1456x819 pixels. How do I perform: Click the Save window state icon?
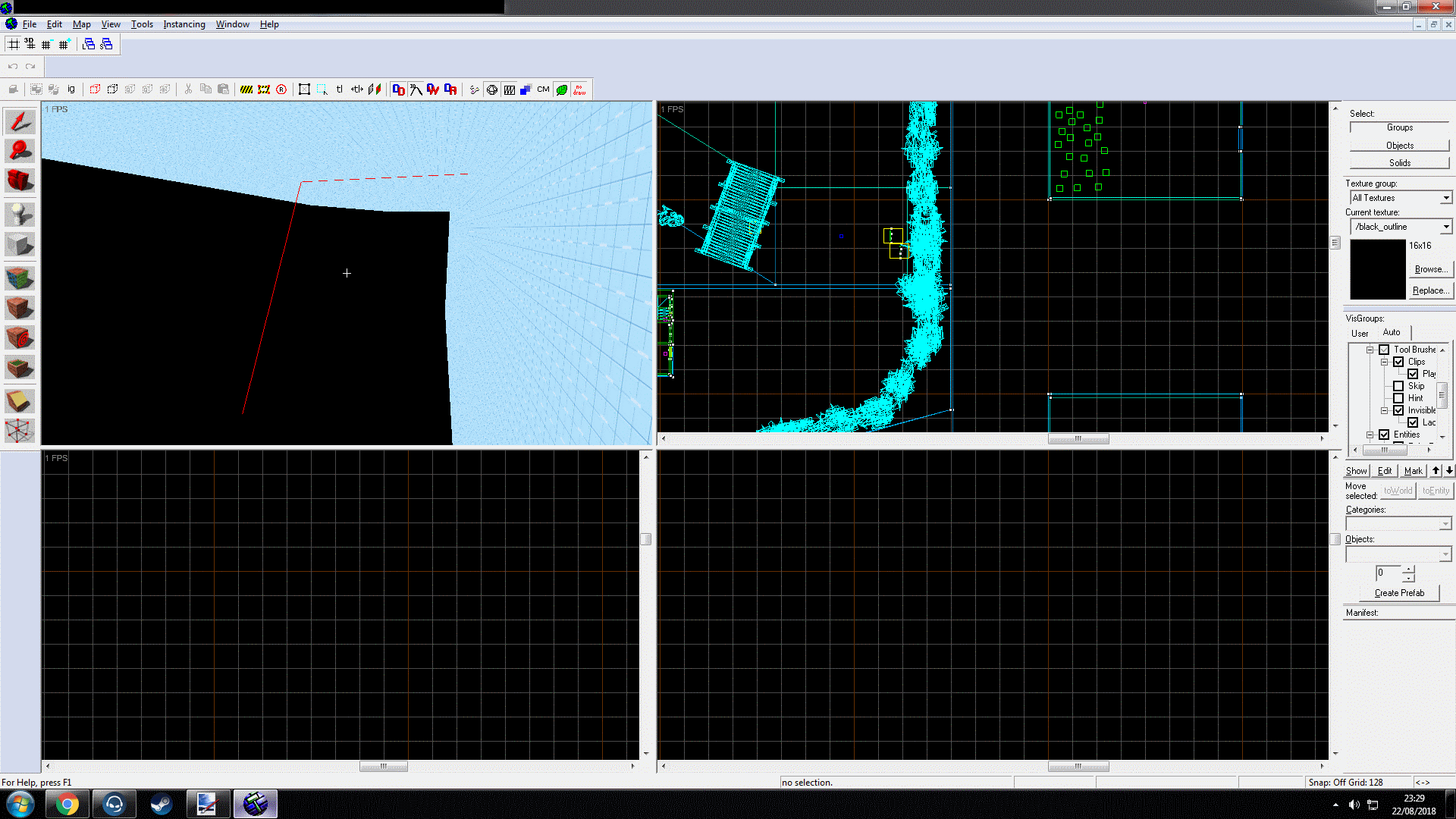pyautogui.click(x=106, y=44)
